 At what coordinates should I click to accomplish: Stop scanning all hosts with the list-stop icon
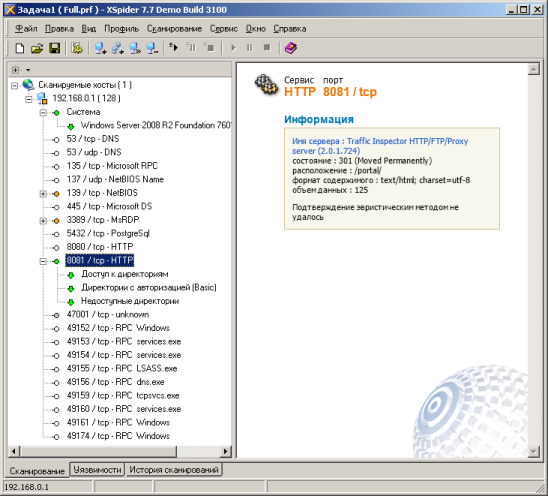(209, 47)
